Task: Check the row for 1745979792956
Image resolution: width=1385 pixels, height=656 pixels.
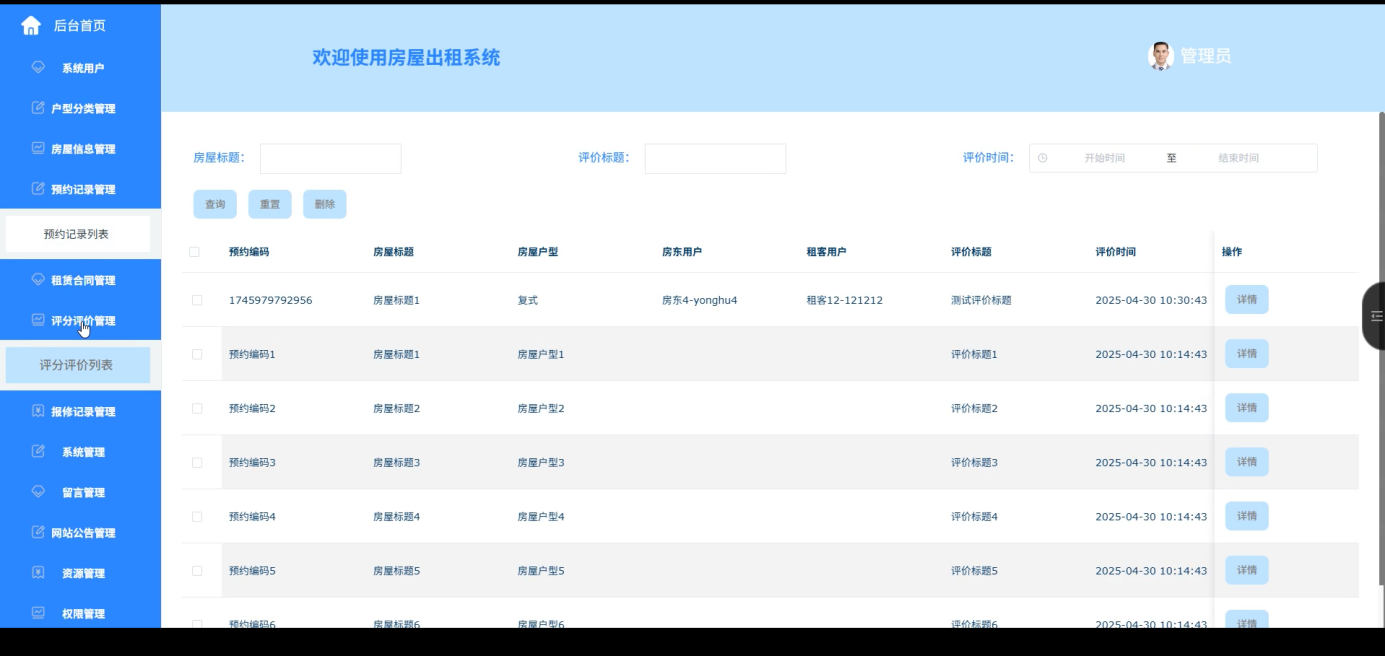Action: click(197, 300)
